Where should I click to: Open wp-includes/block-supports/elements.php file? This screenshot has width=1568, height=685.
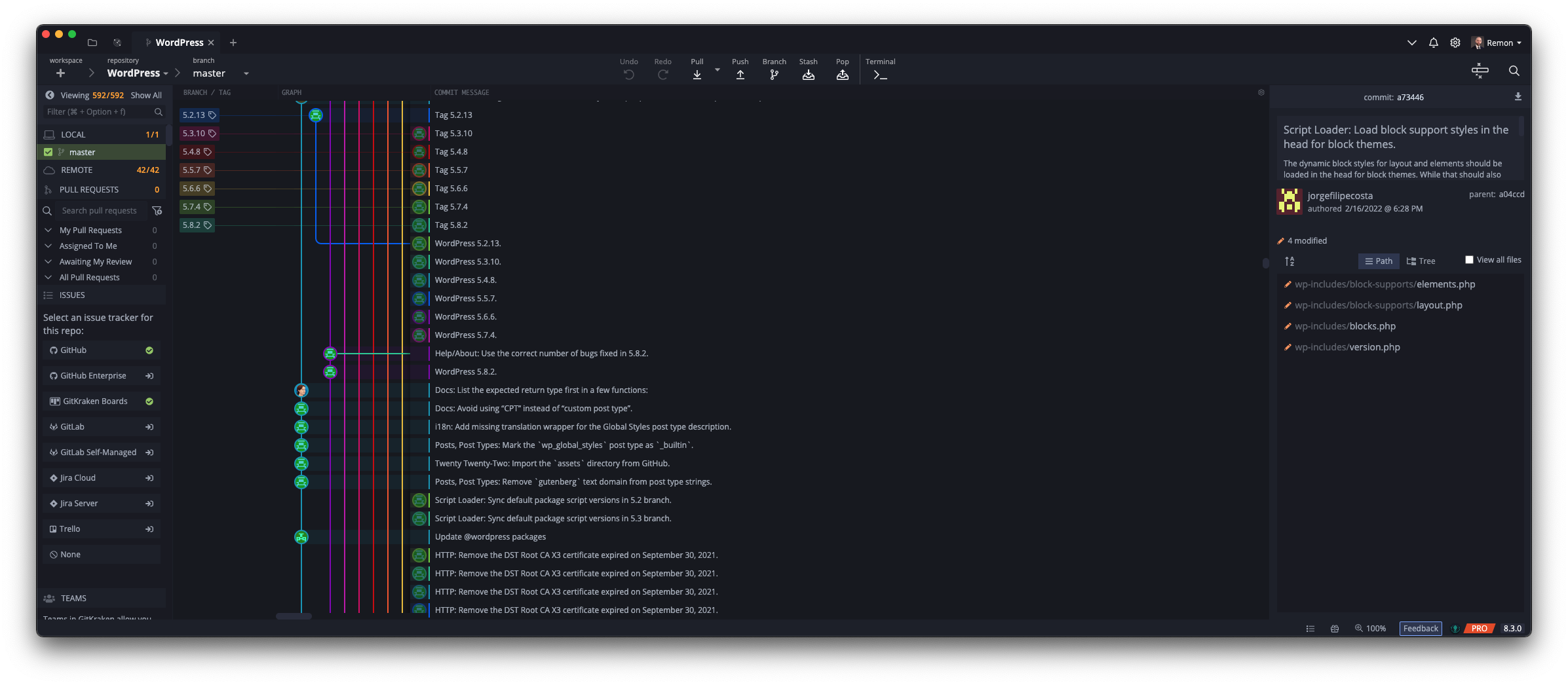(1384, 284)
